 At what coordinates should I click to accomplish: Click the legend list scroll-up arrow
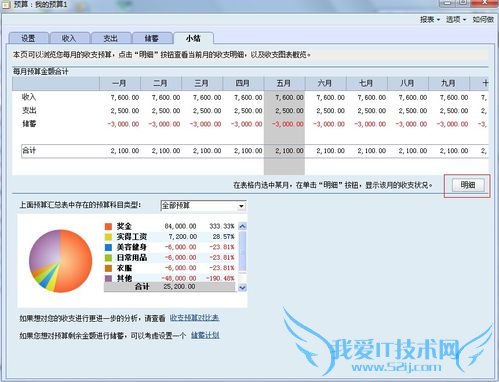click(x=243, y=226)
